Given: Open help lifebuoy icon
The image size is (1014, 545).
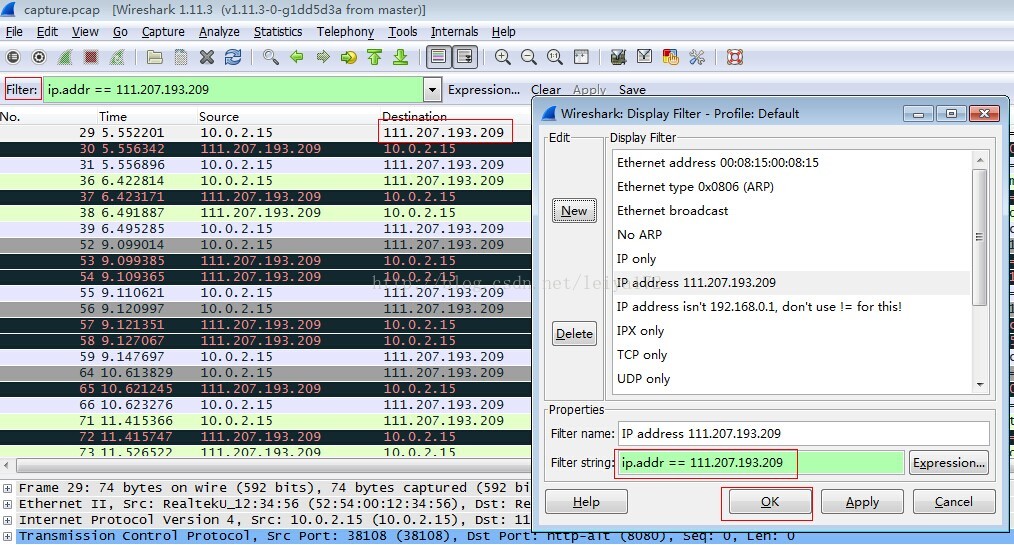Looking at the screenshot, I should (x=735, y=58).
